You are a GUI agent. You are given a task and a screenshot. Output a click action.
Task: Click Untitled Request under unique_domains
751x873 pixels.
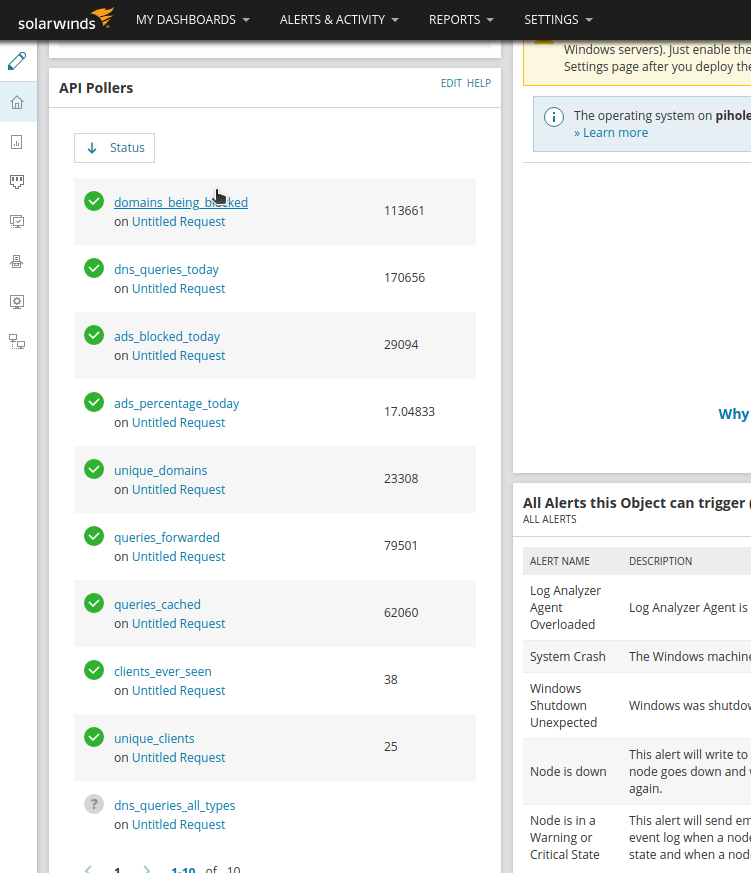[x=178, y=490]
